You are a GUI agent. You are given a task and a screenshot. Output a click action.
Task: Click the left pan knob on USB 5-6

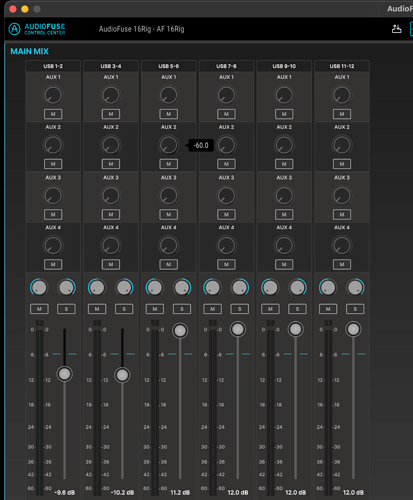coord(155,287)
